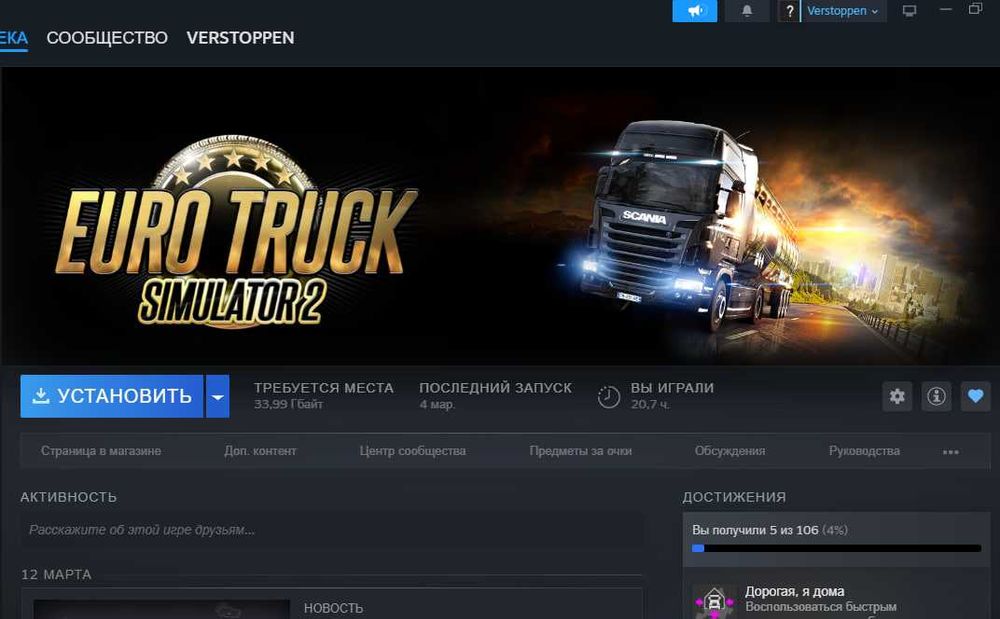
Task: Click the Дорогая, я дома achievement title
Action: point(795,592)
